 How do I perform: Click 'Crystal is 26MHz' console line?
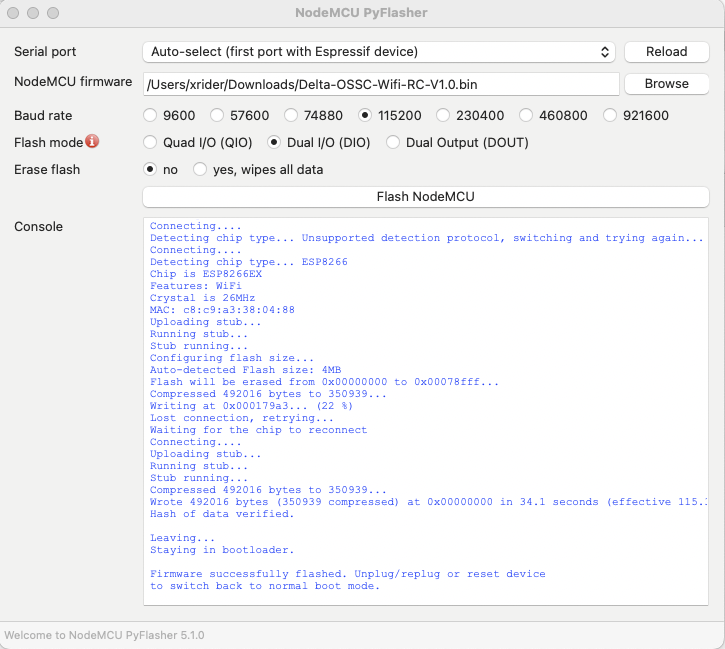[x=203, y=298]
